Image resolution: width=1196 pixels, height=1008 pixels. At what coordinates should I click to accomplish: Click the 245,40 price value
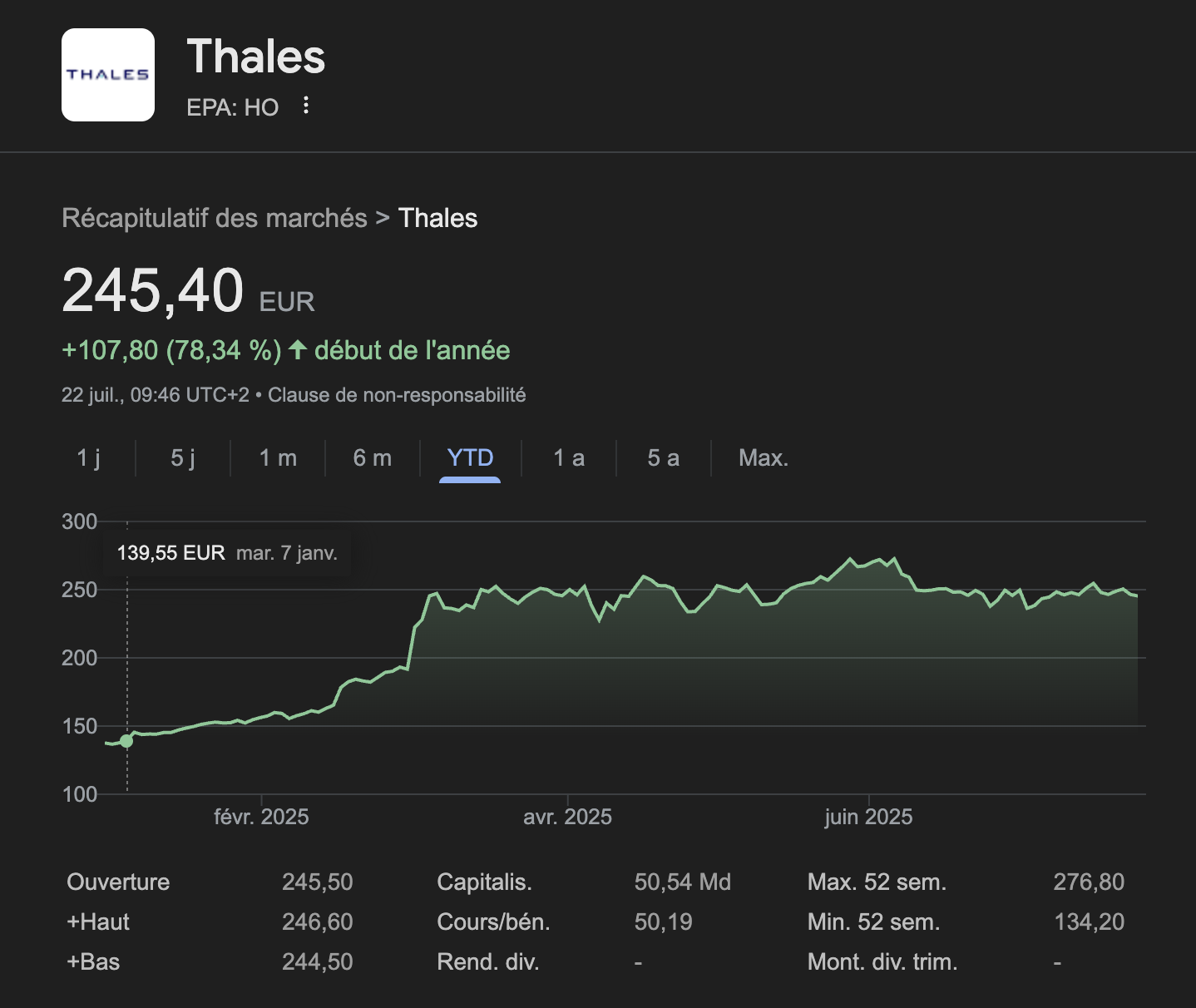(153, 290)
